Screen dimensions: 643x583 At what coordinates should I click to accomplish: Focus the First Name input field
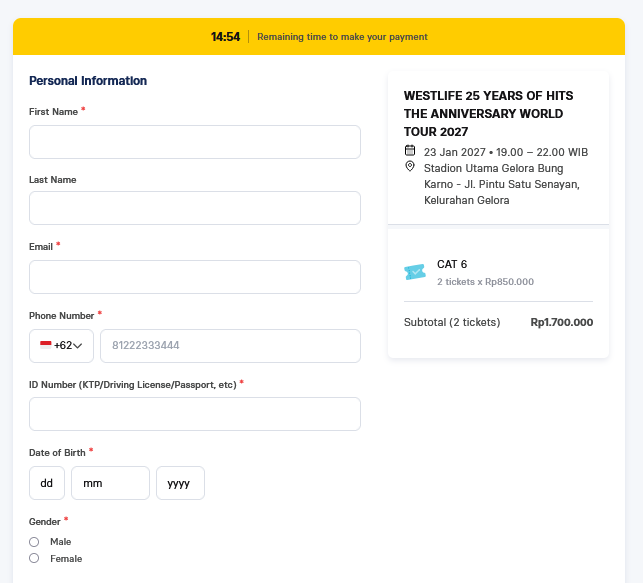[x=195, y=142]
